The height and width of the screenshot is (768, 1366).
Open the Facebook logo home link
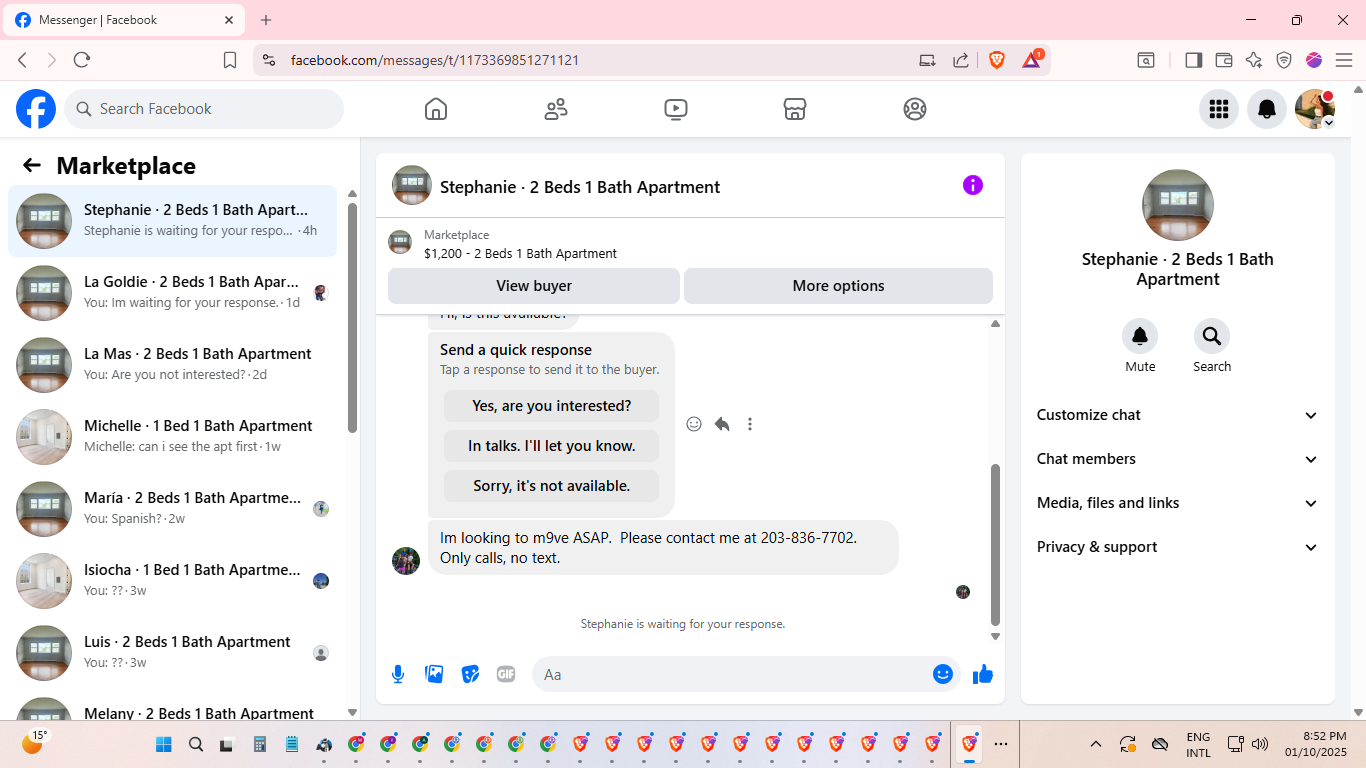tap(36, 109)
